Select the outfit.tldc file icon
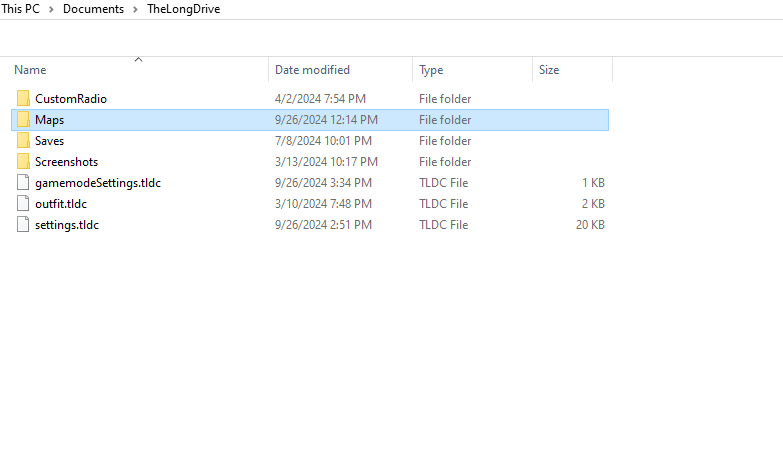This screenshot has height=449, width=783. (x=23, y=203)
